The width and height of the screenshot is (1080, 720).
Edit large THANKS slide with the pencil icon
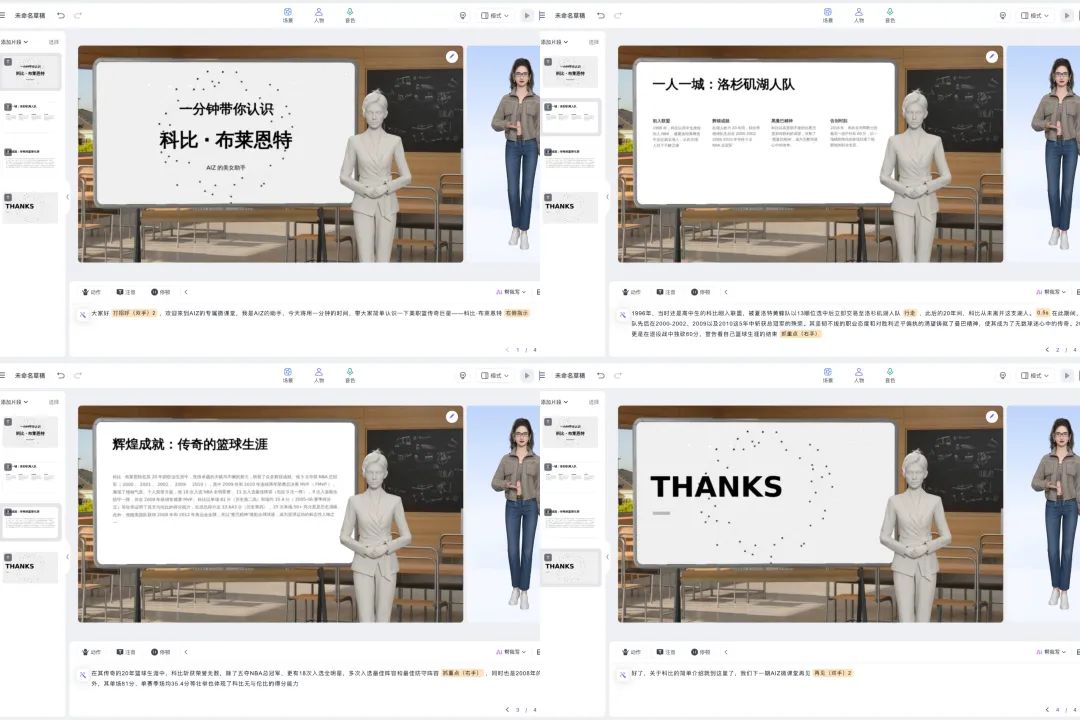coord(992,416)
